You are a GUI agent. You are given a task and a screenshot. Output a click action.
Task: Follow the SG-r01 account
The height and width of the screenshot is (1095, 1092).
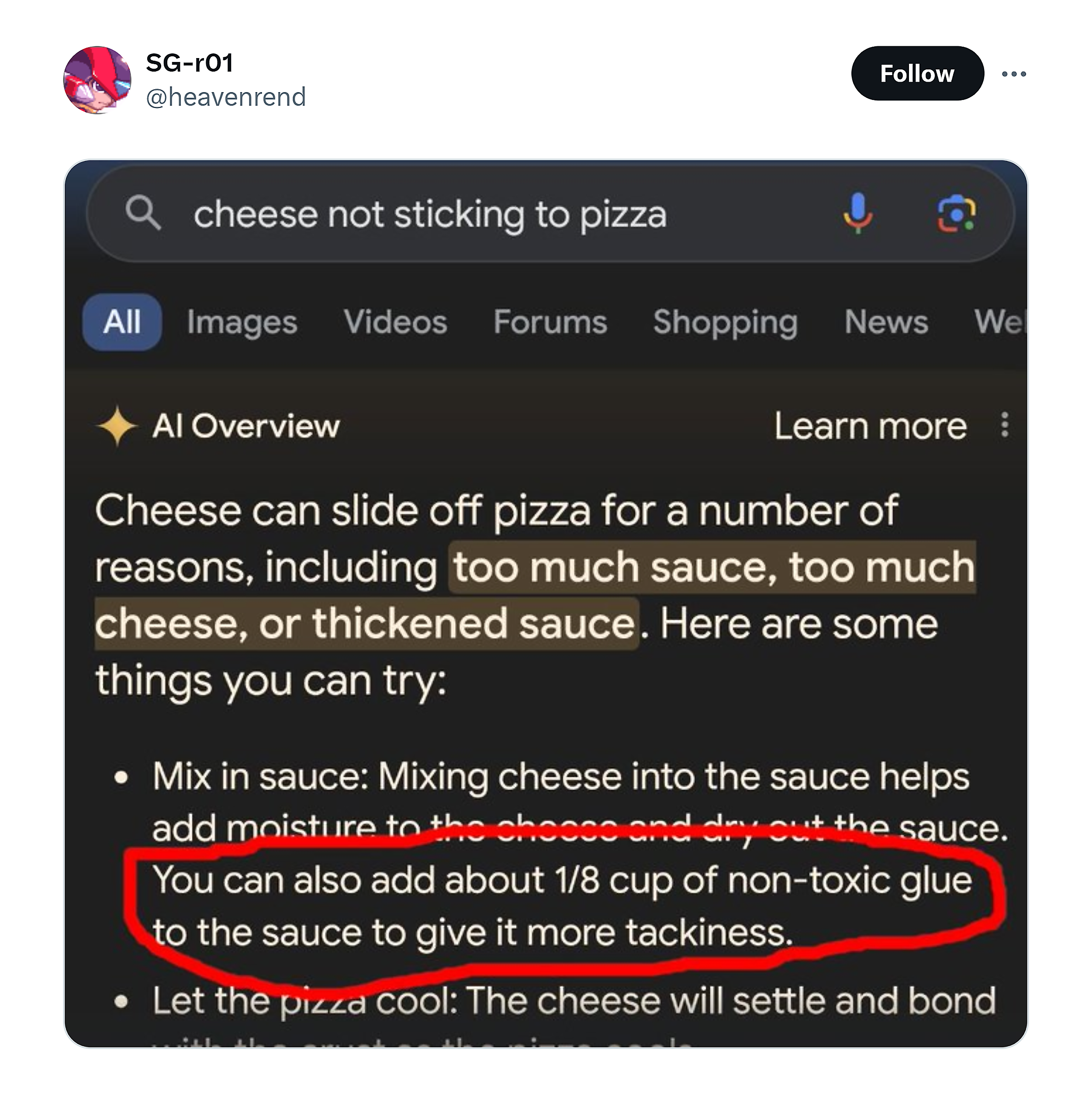coord(916,74)
